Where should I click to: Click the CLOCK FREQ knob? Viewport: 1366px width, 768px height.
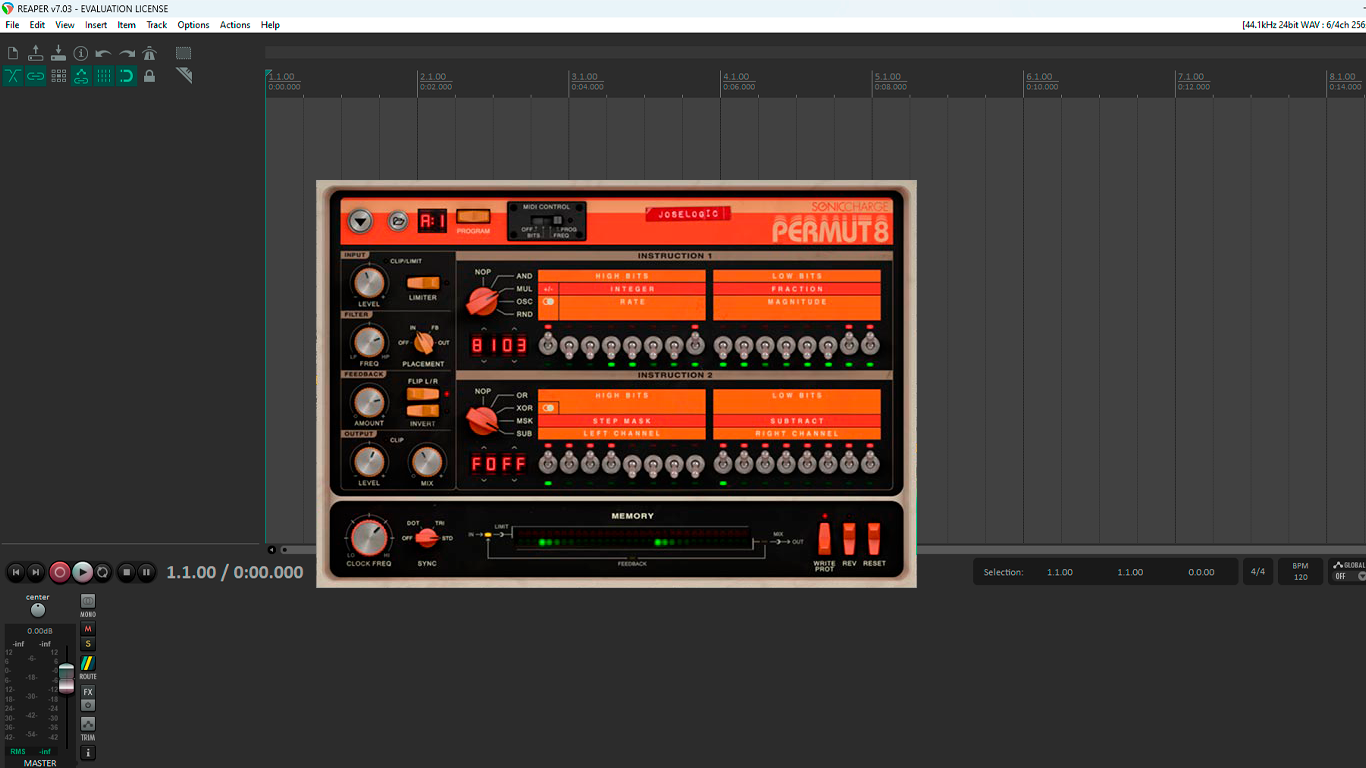369,537
